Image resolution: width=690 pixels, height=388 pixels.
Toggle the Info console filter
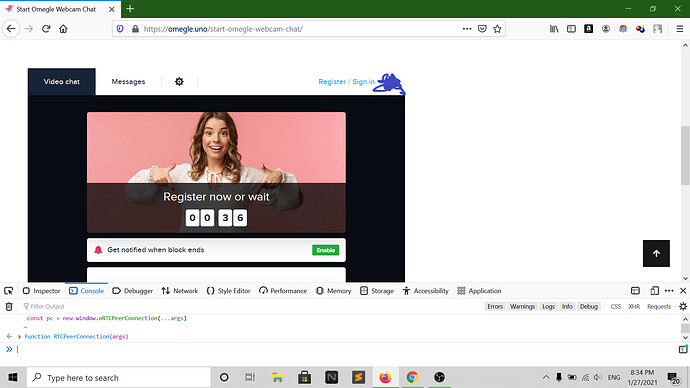point(567,307)
